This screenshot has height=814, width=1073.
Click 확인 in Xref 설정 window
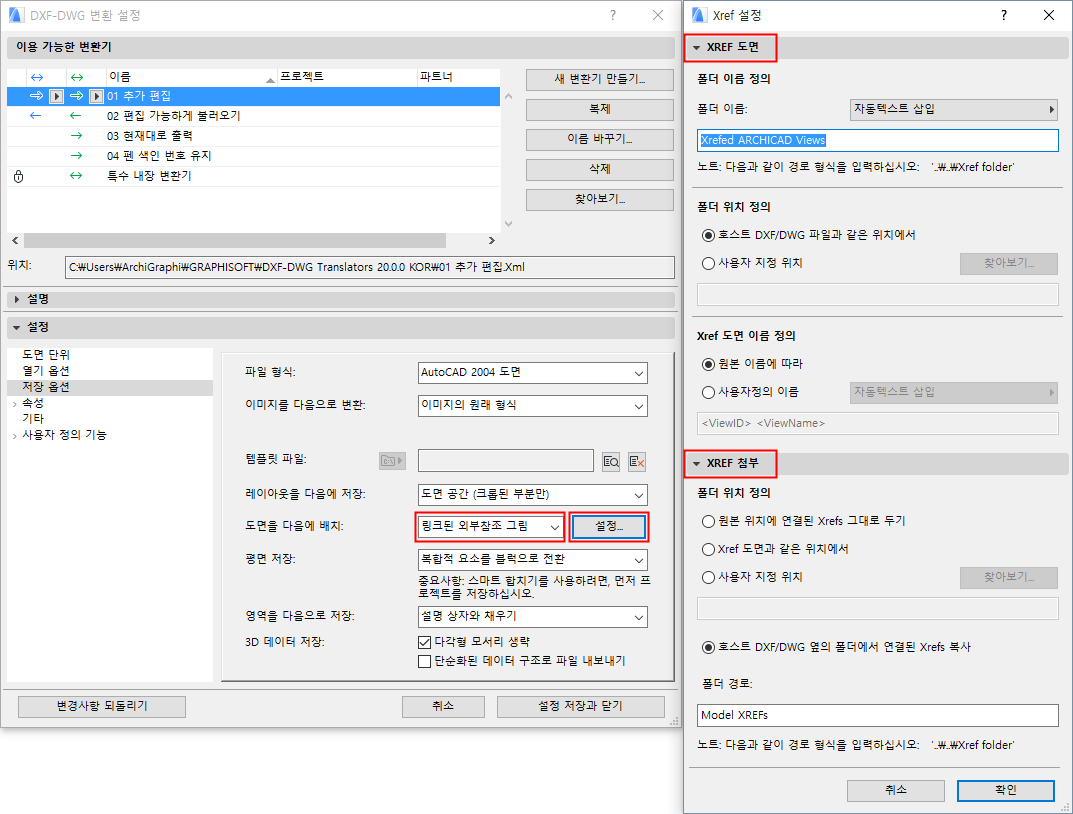pyautogui.click(x=1005, y=790)
